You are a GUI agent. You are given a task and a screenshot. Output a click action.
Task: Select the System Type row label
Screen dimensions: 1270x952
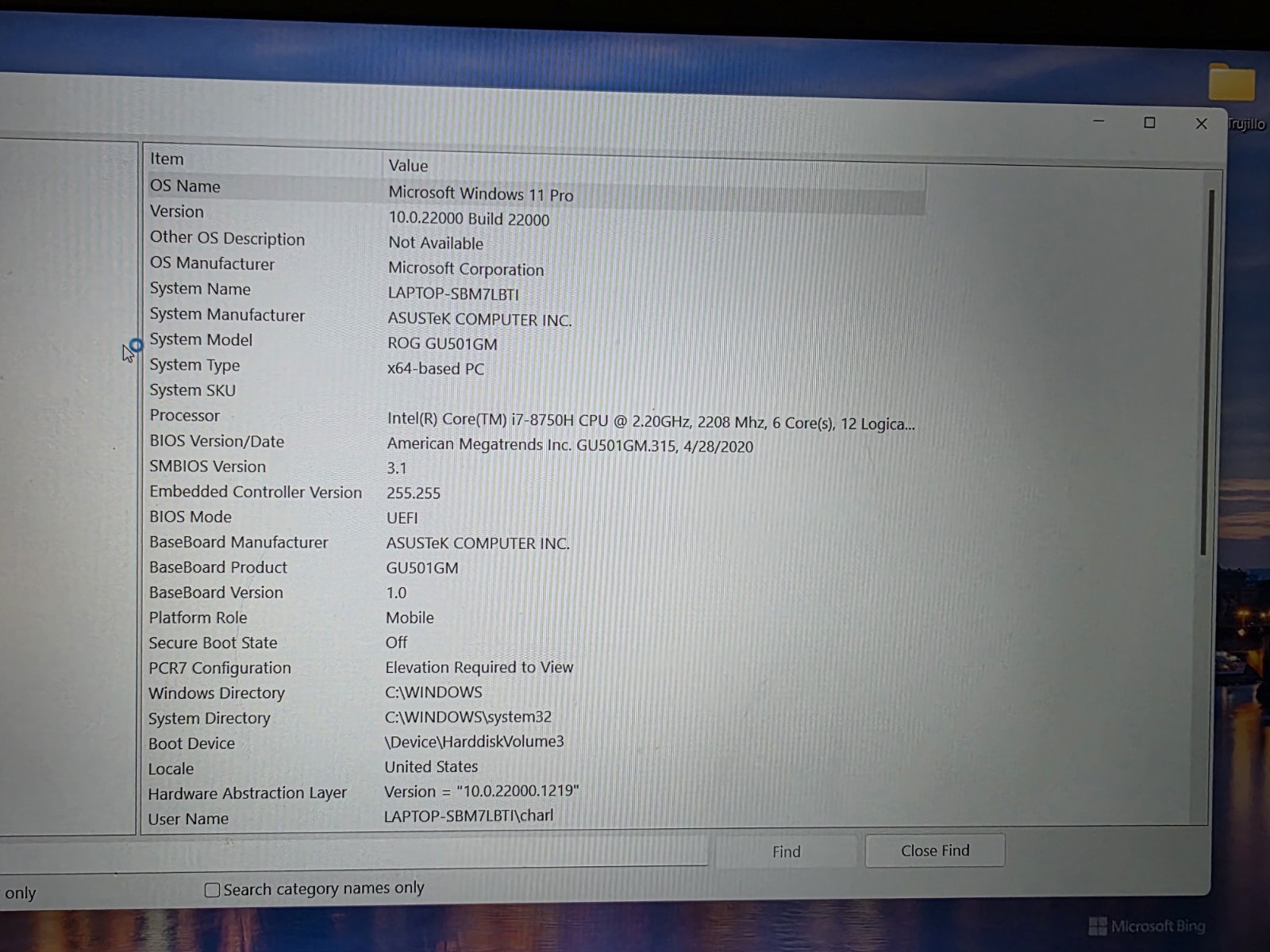click(x=194, y=365)
